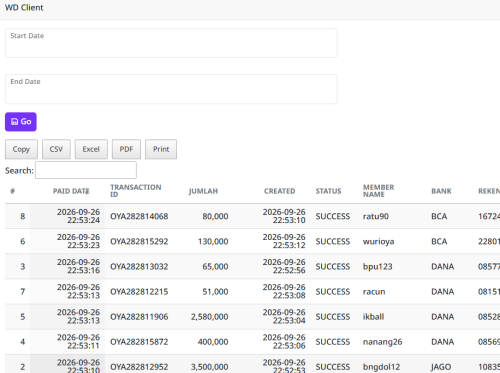Click the Copy export button

point(21,149)
